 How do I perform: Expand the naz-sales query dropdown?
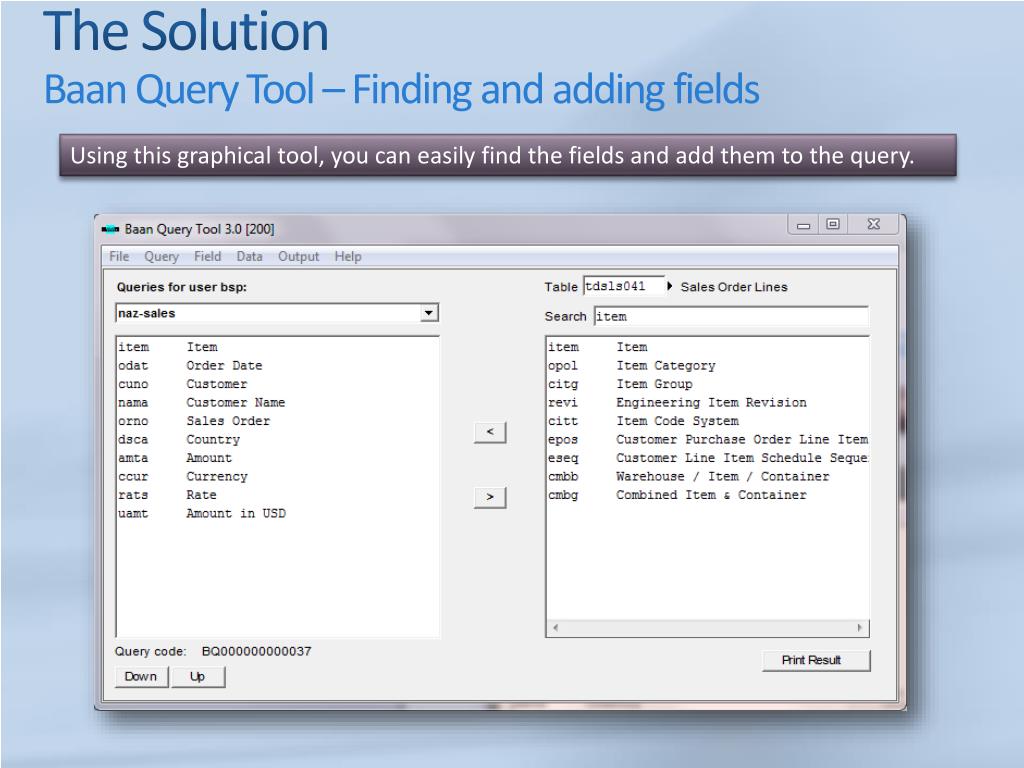pyautogui.click(x=428, y=313)
